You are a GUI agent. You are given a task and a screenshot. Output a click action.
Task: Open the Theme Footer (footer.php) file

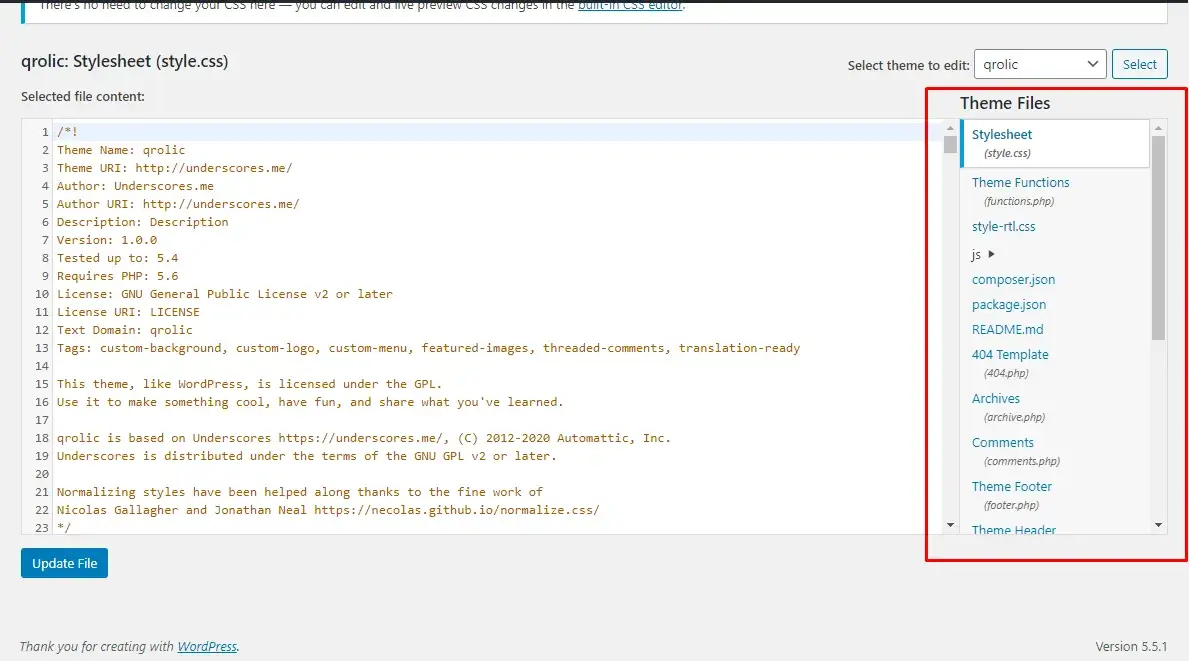tap(1012, 487)
